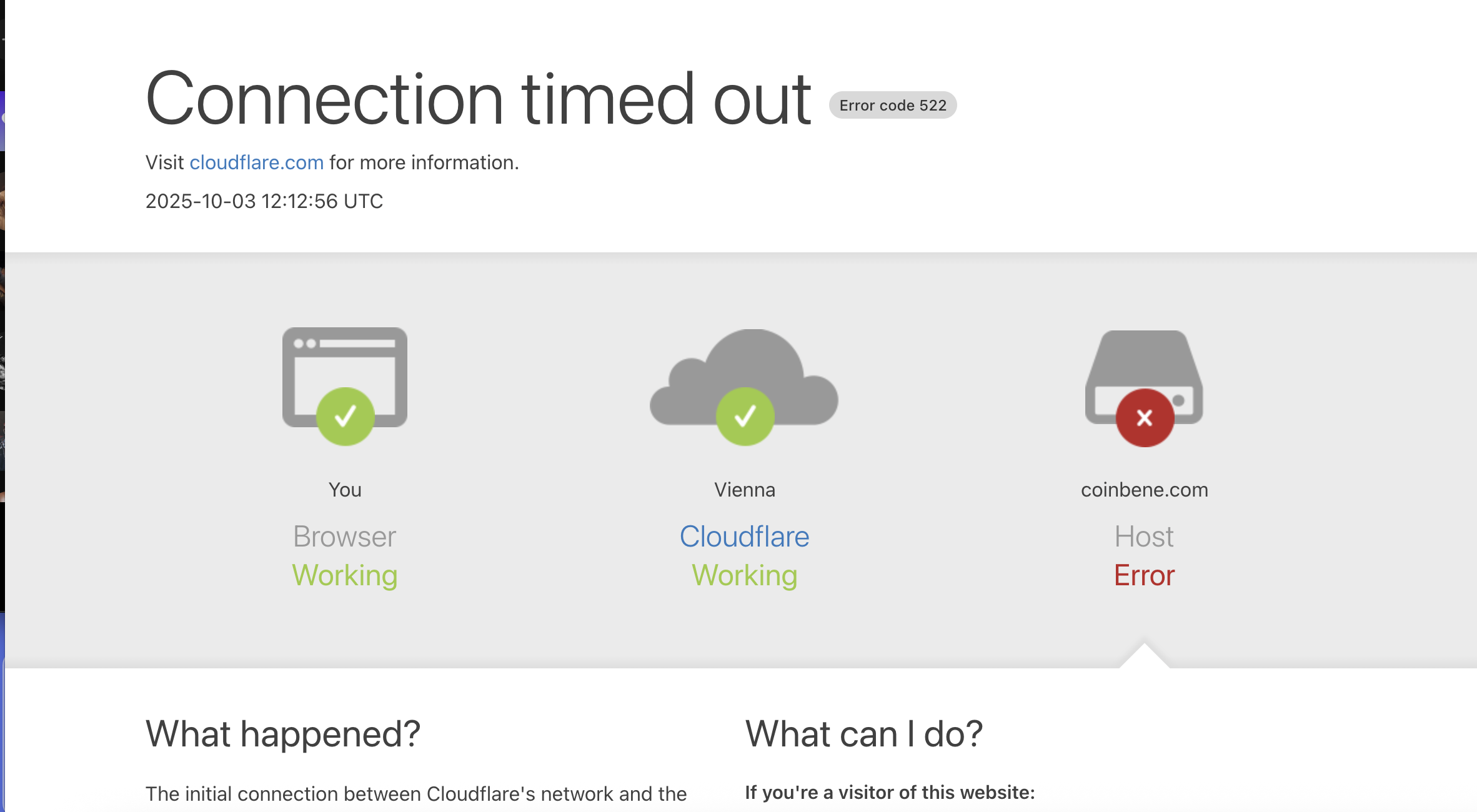Viewport: 1477px width, 812px height.
Task: Click the Connection timed out heading
Action: [478, 99]
